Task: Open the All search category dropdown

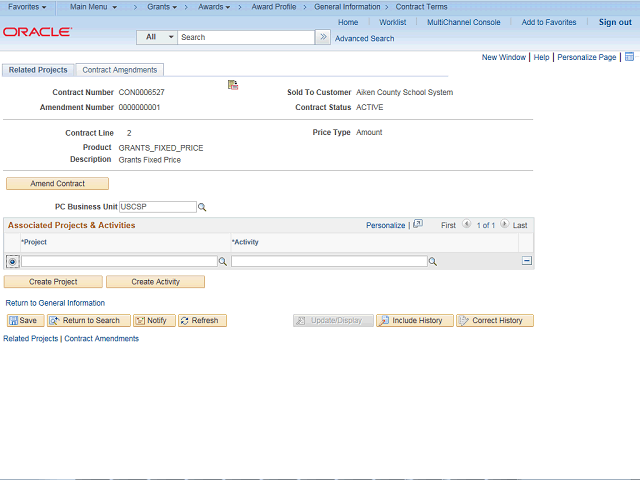Action: pyautogui.click(x=157, y=37)
